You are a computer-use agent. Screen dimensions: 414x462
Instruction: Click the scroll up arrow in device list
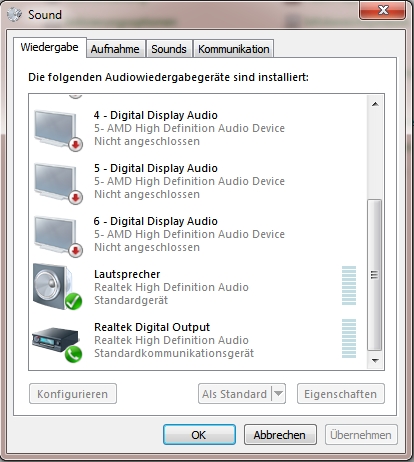click(375, 104)
